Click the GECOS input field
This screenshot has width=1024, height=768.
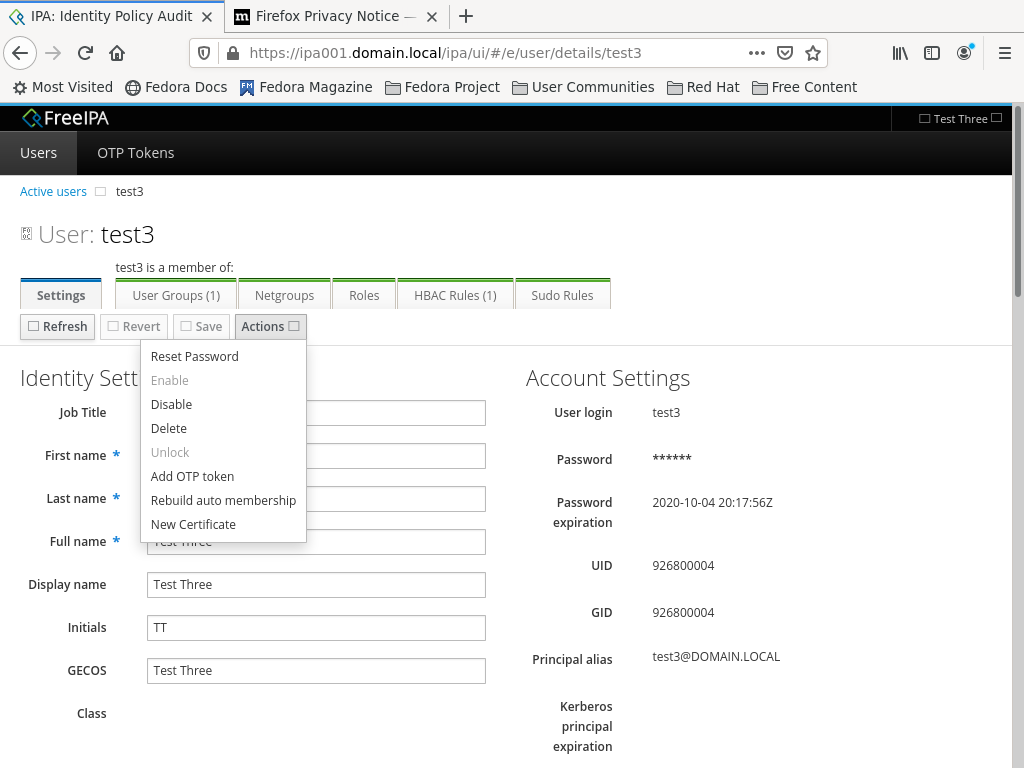[316, 671]
